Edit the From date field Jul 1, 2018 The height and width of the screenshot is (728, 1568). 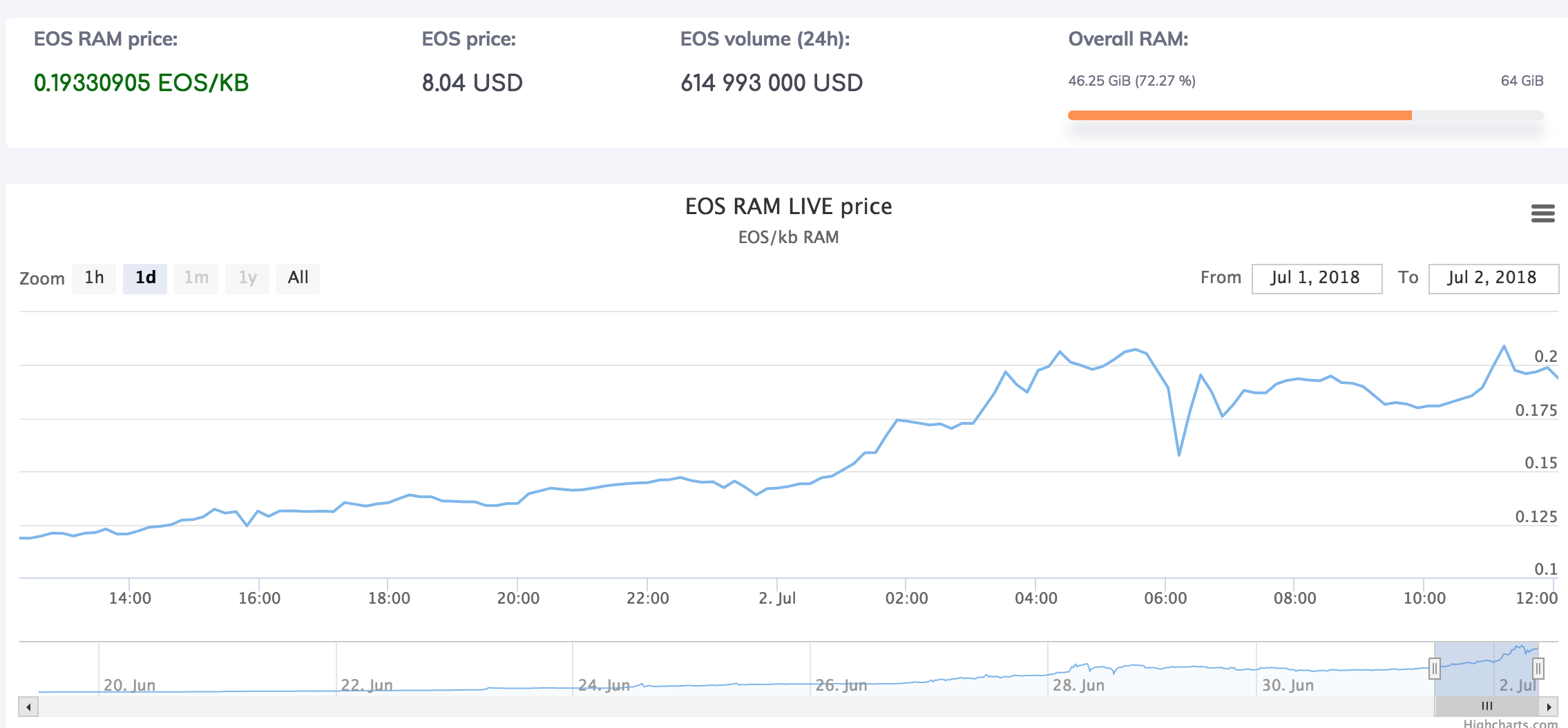pyautogui.click(x=1317, y=278)
